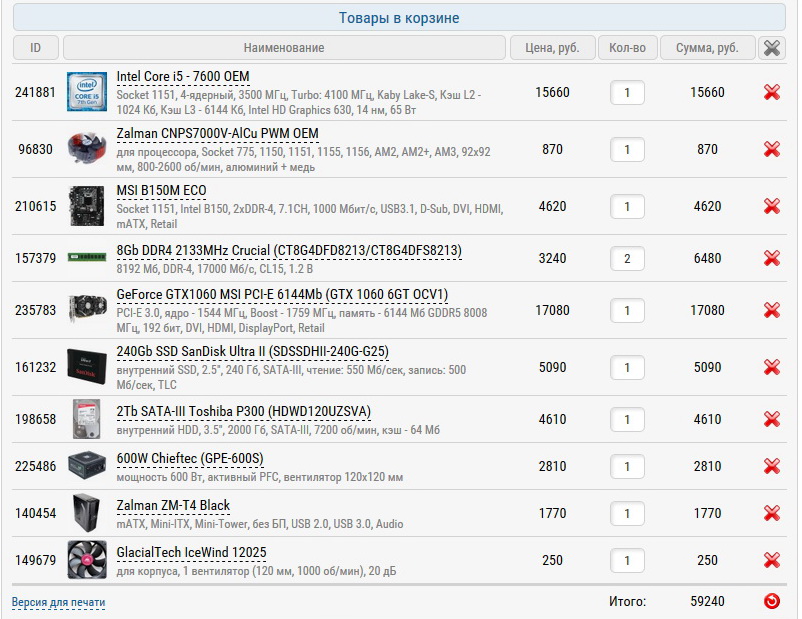The width and height of the screenshot is (802, 619).
Task: Open GeForce GTX1060 MSI PCI-E link
Action: 282,295
